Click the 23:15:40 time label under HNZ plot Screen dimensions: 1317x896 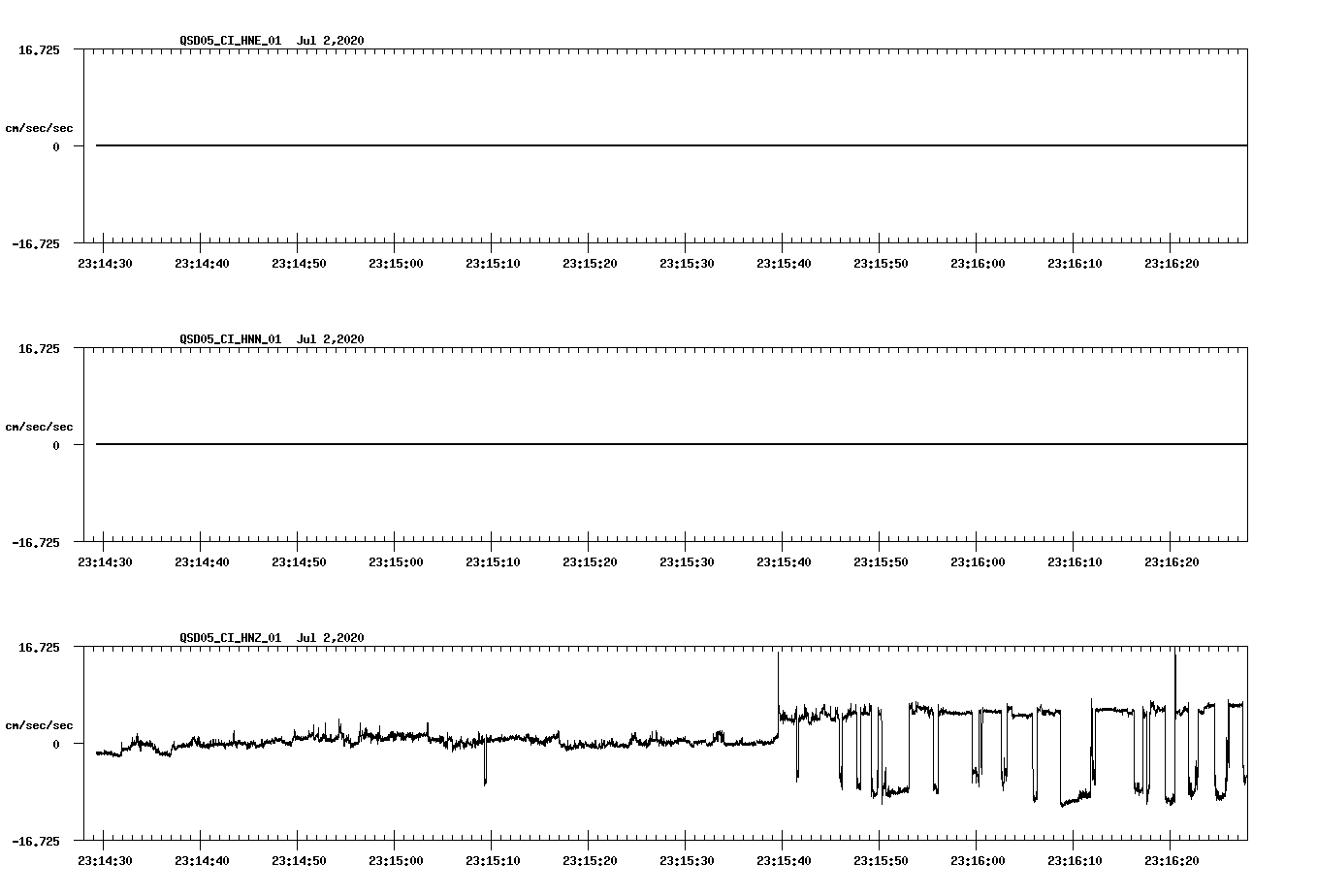tap(784, 861)
